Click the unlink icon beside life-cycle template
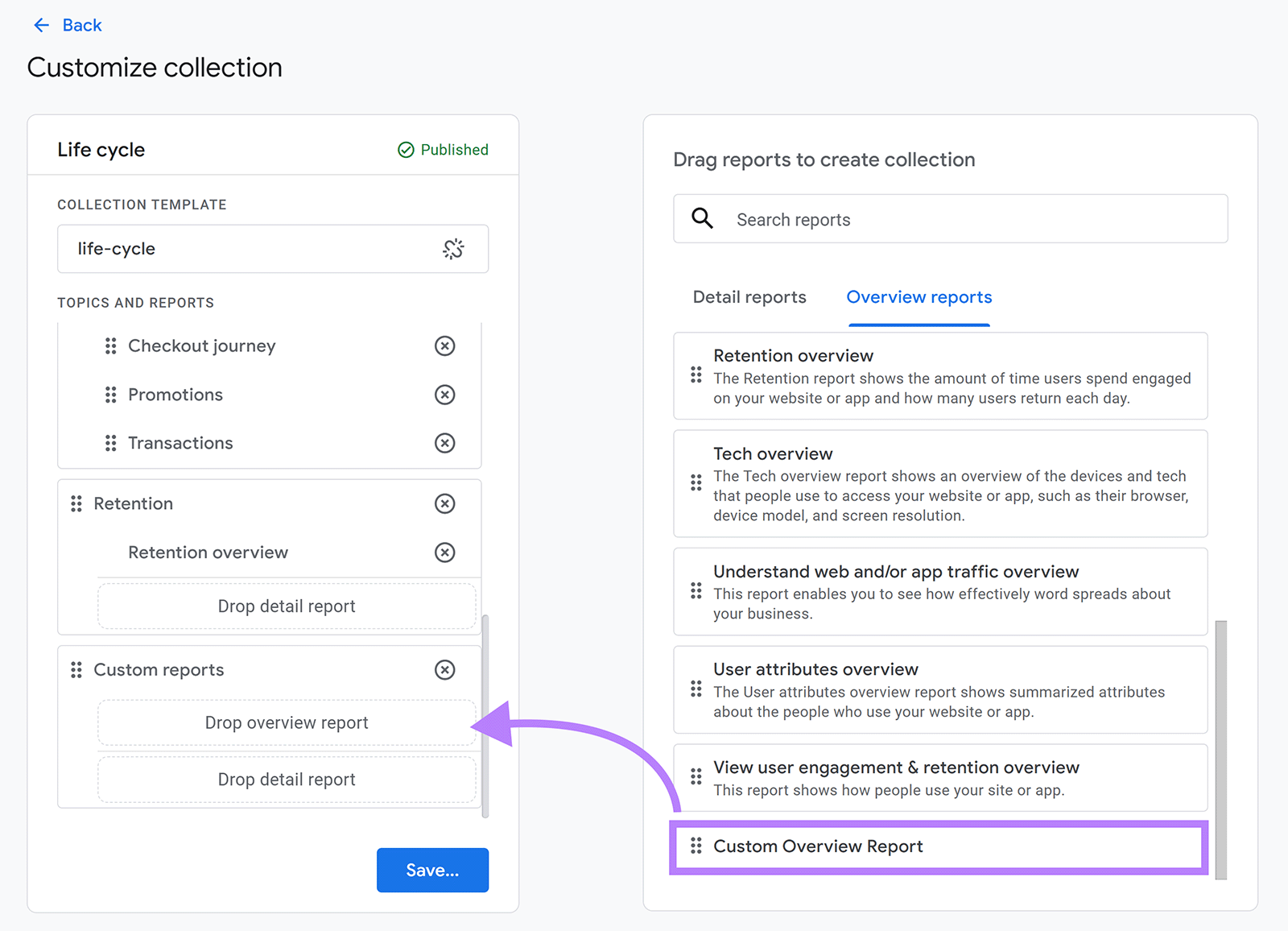Viewport: 1288px width, 931px height. pyautogui.click(x=455, y=250)
